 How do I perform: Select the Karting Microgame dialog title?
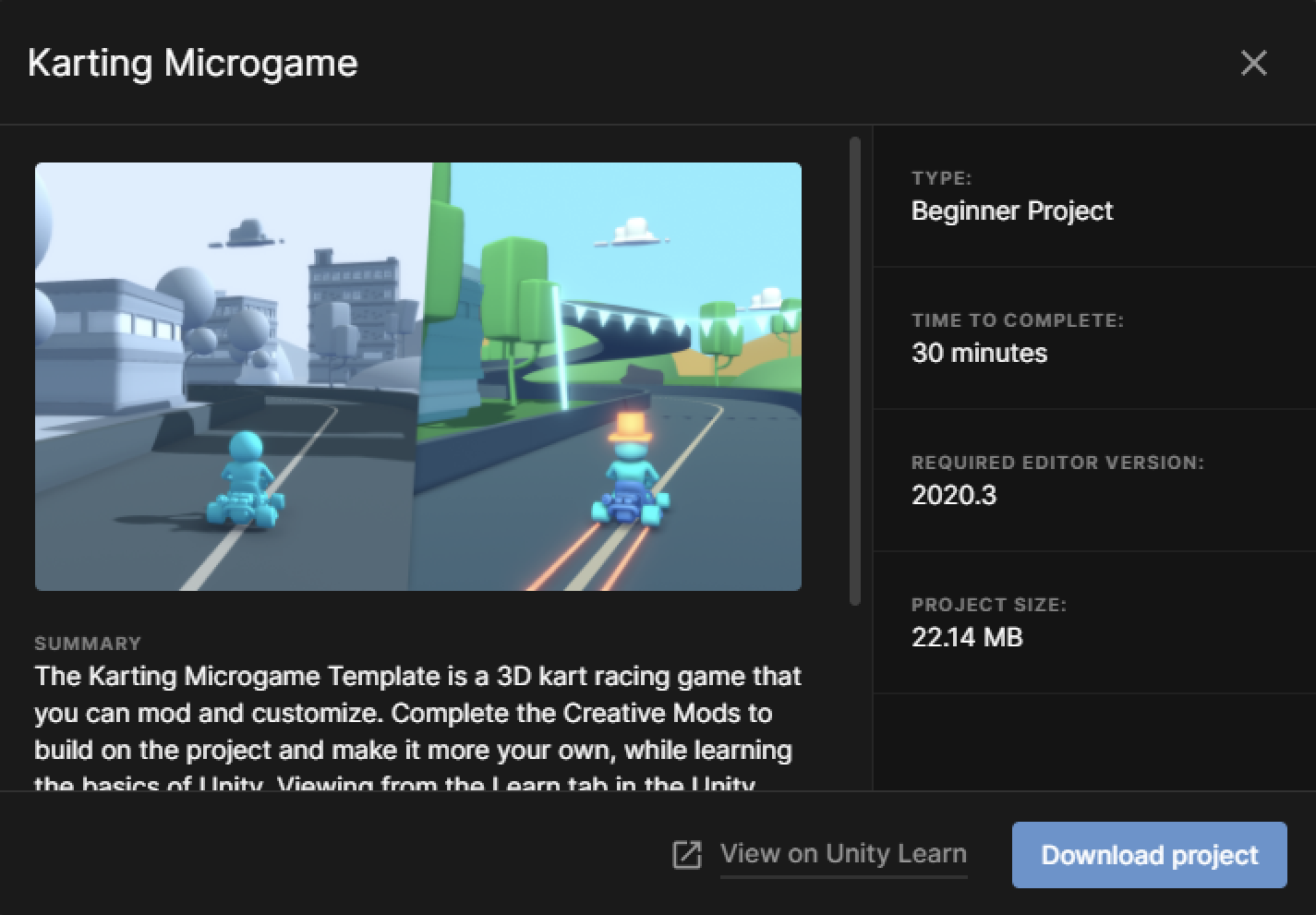coord(193,63)
